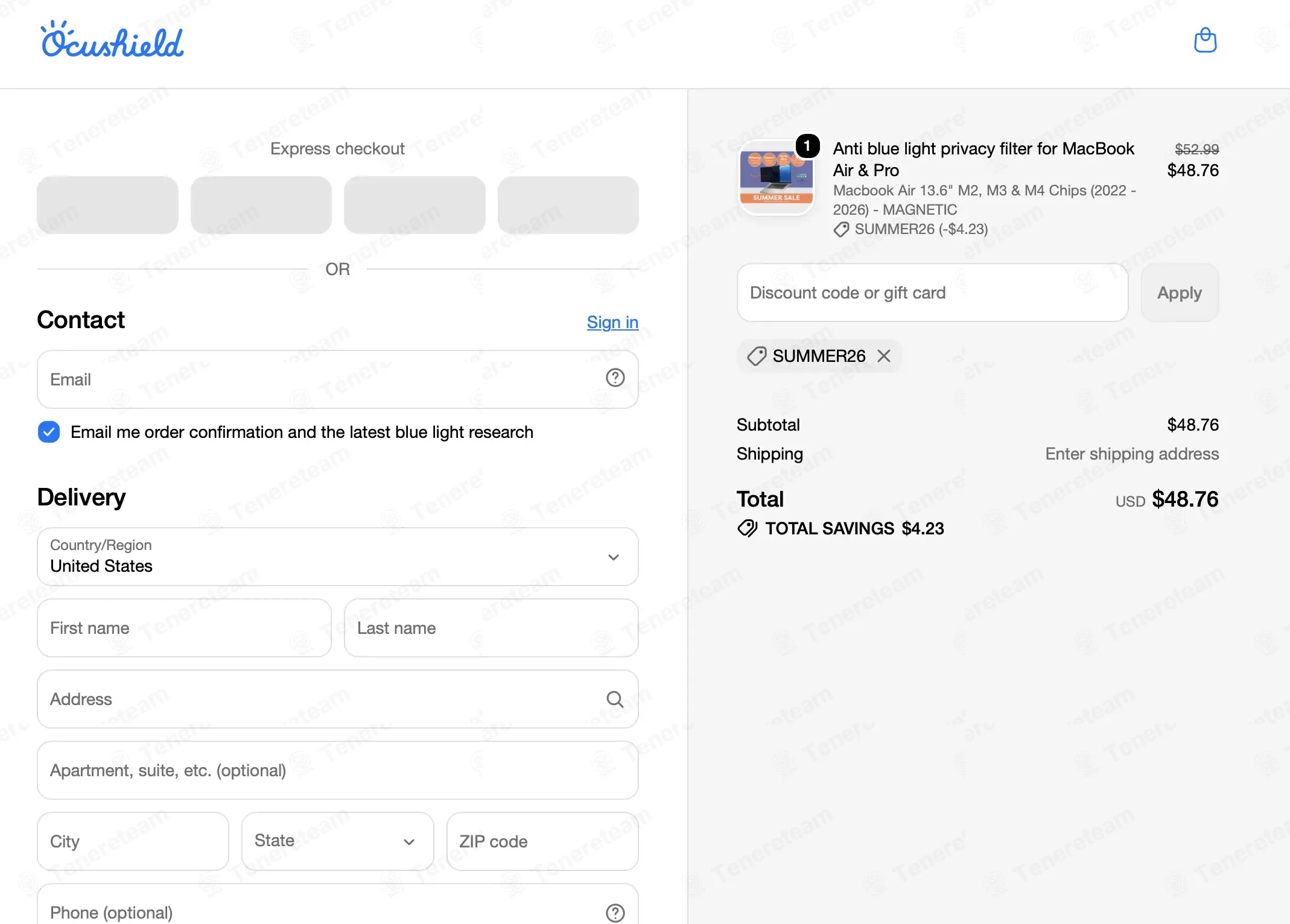Choose the second express checkout button
This screenshot has width=1290, height=924.
click(x=261, y=205)
